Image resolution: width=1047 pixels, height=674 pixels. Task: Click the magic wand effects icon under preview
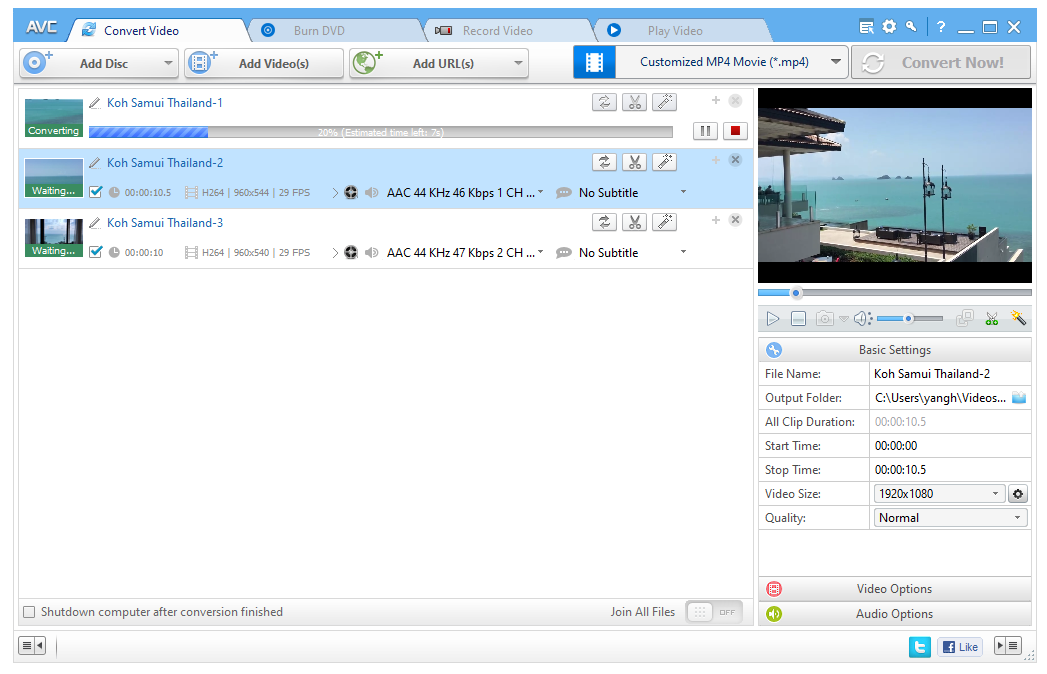click(x=1018, y=318)
